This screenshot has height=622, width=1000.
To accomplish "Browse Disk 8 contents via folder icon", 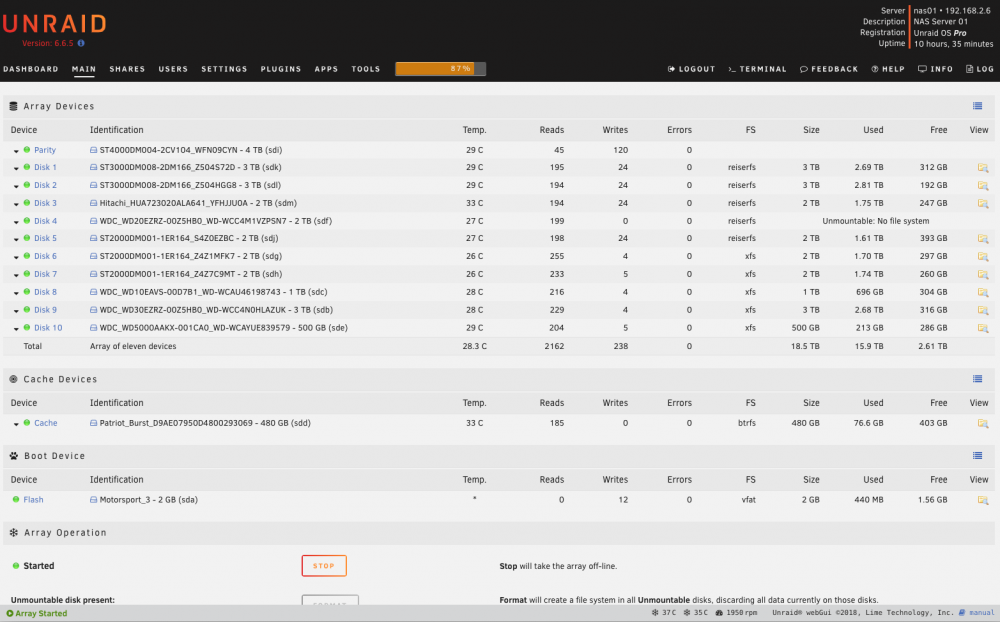I will 983,292.
